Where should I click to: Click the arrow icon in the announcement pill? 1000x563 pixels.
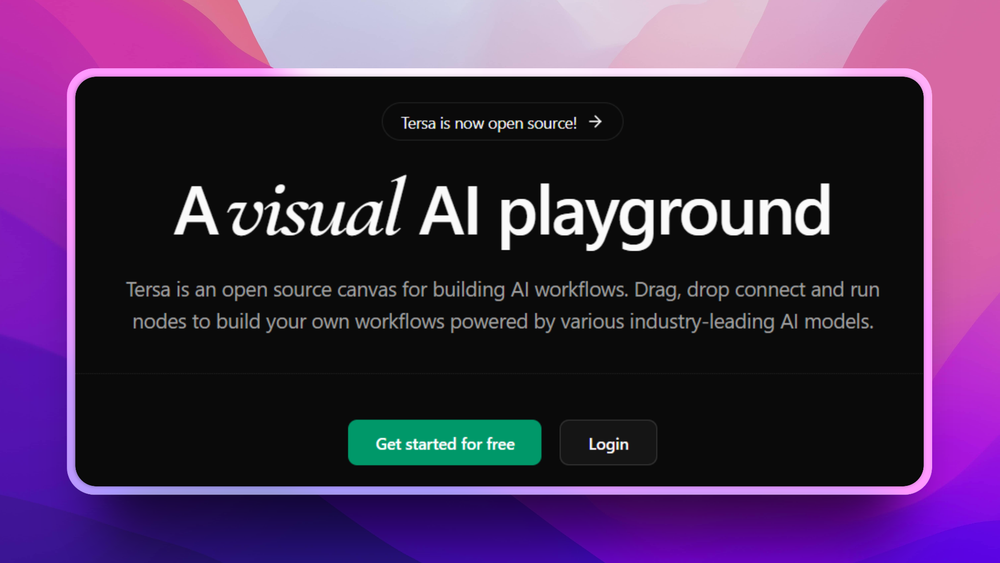(x=595, y=122)
